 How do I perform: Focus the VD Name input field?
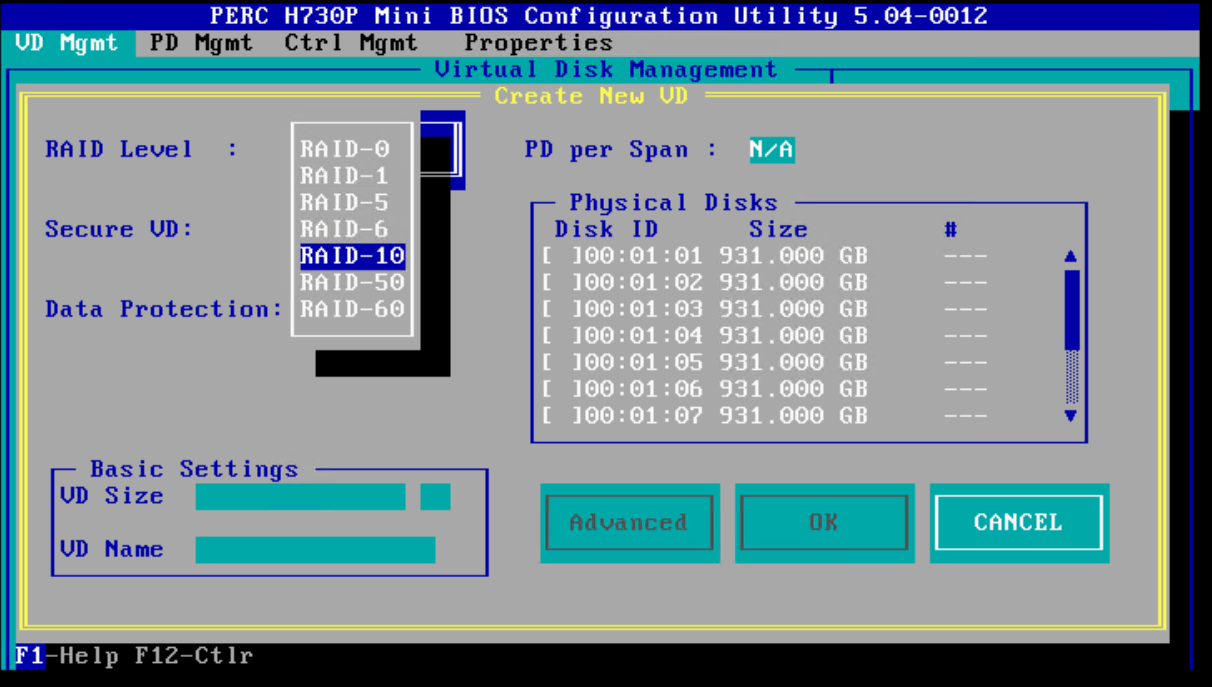[x=315, y=549]
